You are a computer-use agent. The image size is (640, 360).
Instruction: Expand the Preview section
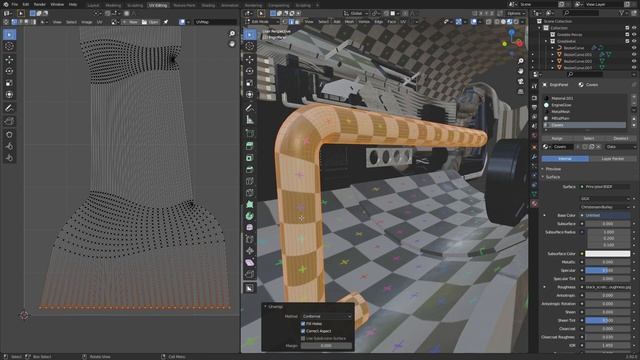[x=553, y=169]
